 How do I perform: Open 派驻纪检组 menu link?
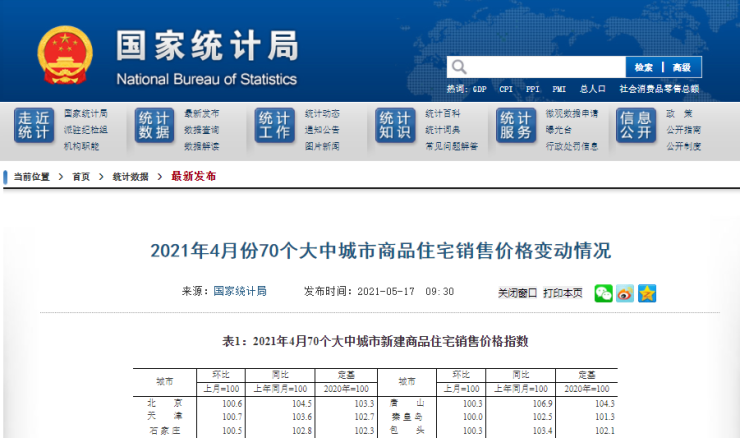86,129
